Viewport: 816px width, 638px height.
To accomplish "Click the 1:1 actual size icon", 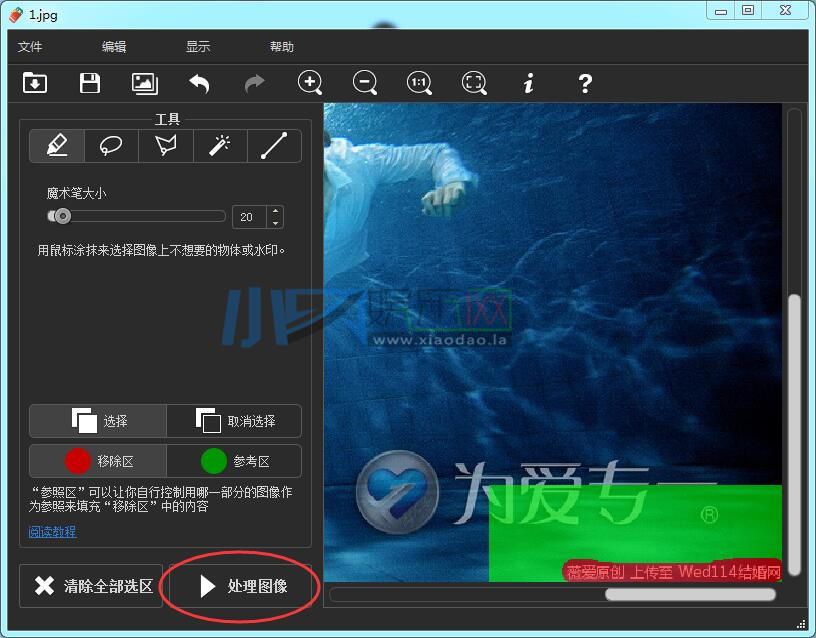I will tap(419, 83).
